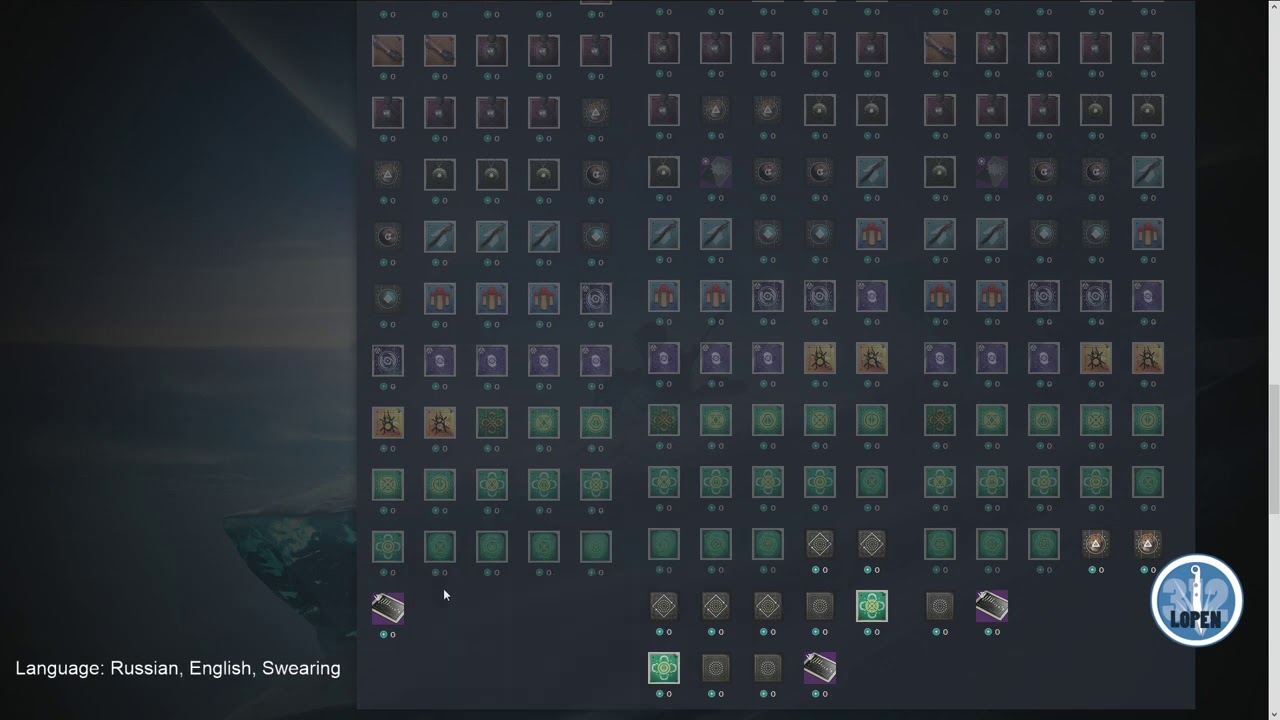Click sword item beside G icons, right column
The width and height of the screenshot is (1280, 720).
1148,172
